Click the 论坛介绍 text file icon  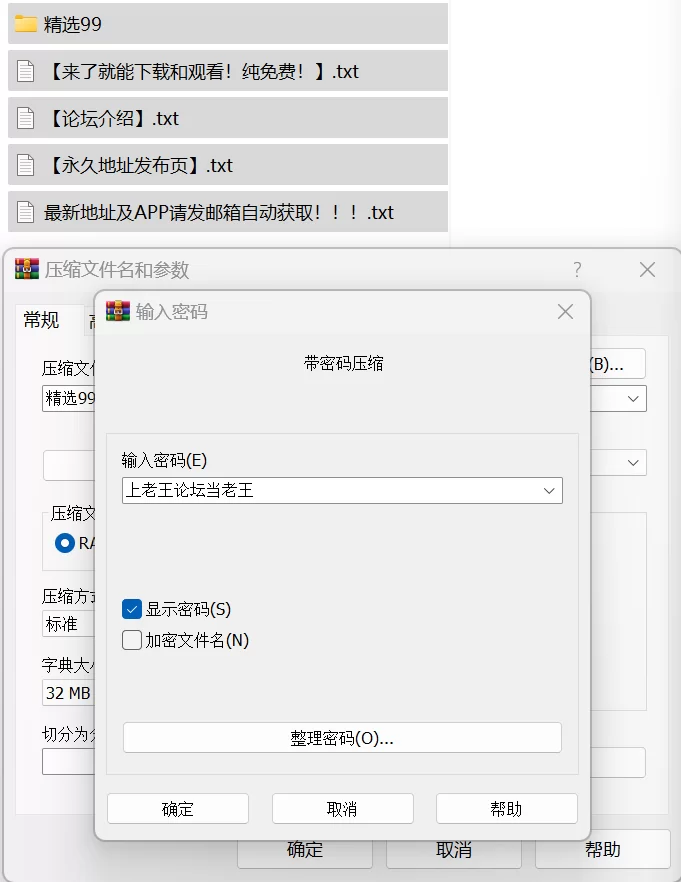coord(26,118)
